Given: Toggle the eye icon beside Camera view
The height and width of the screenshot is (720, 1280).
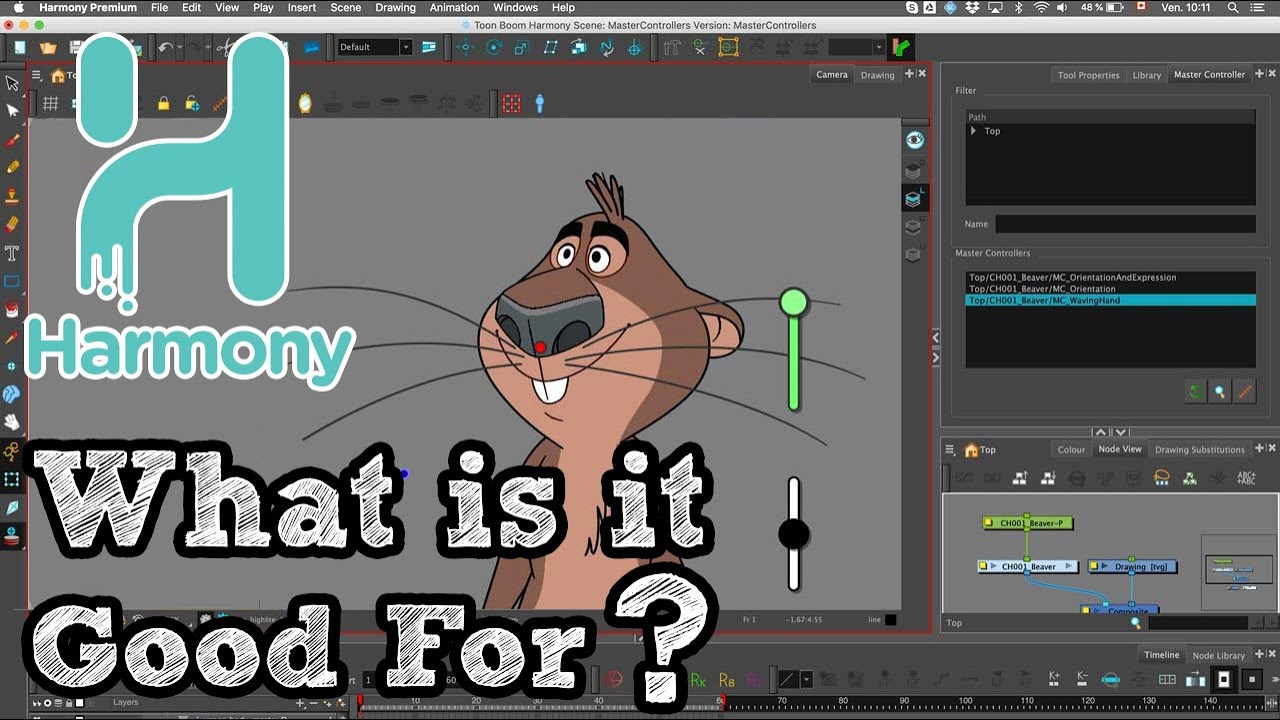Looking at the screenshot, I should pos(914,140).
